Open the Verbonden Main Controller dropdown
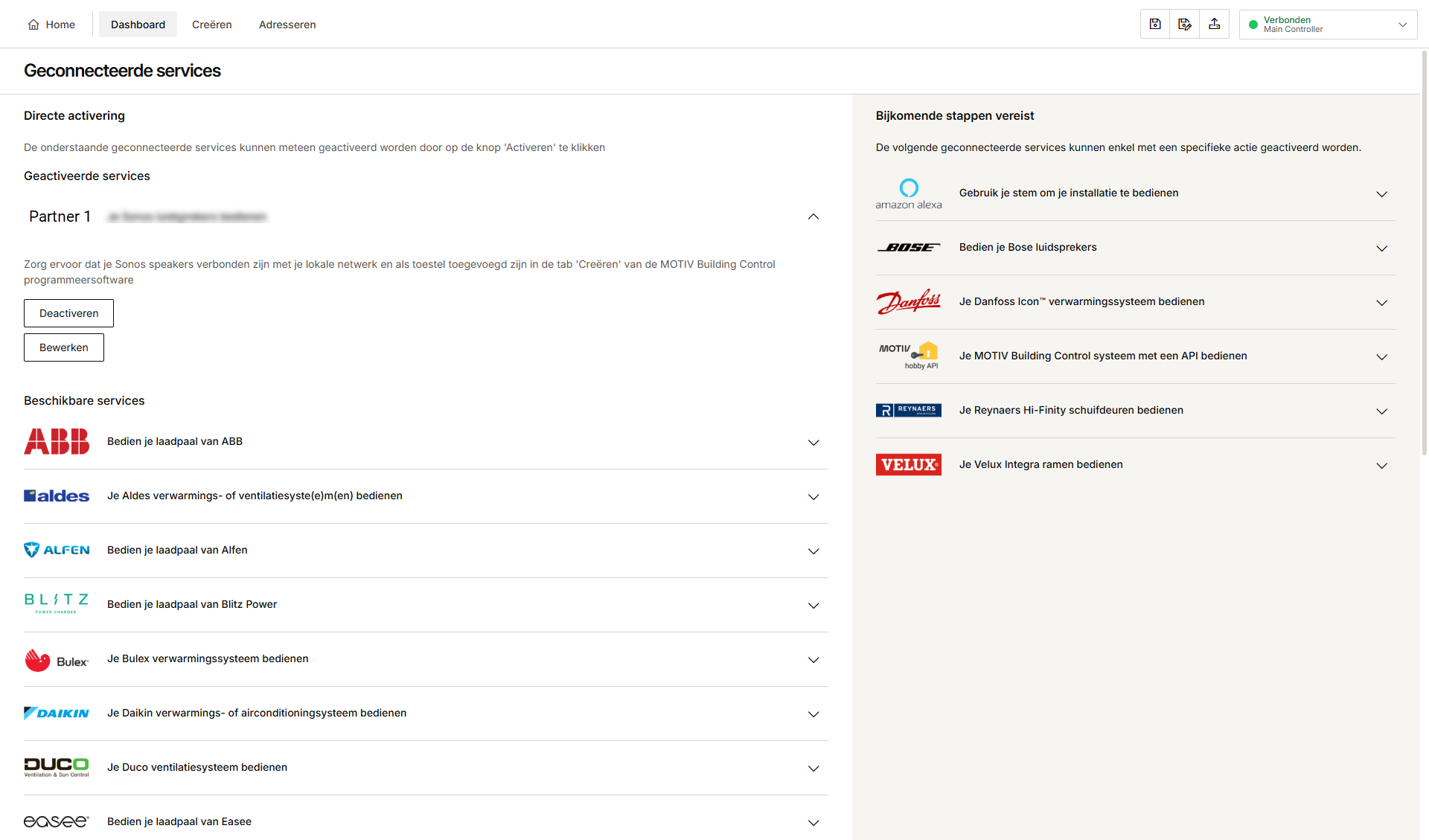Viewport: 1429px width, 840px height. [x=1328, y=25]
